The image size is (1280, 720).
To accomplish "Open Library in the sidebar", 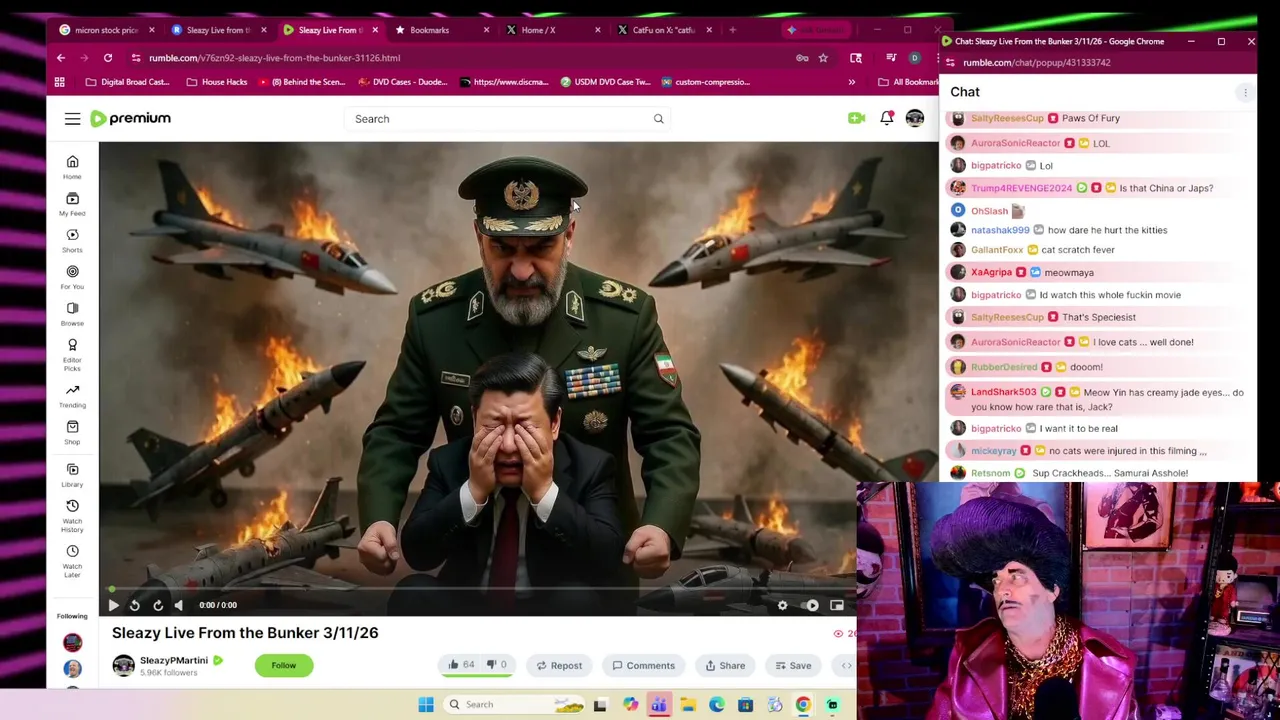I will pos(72,475).
